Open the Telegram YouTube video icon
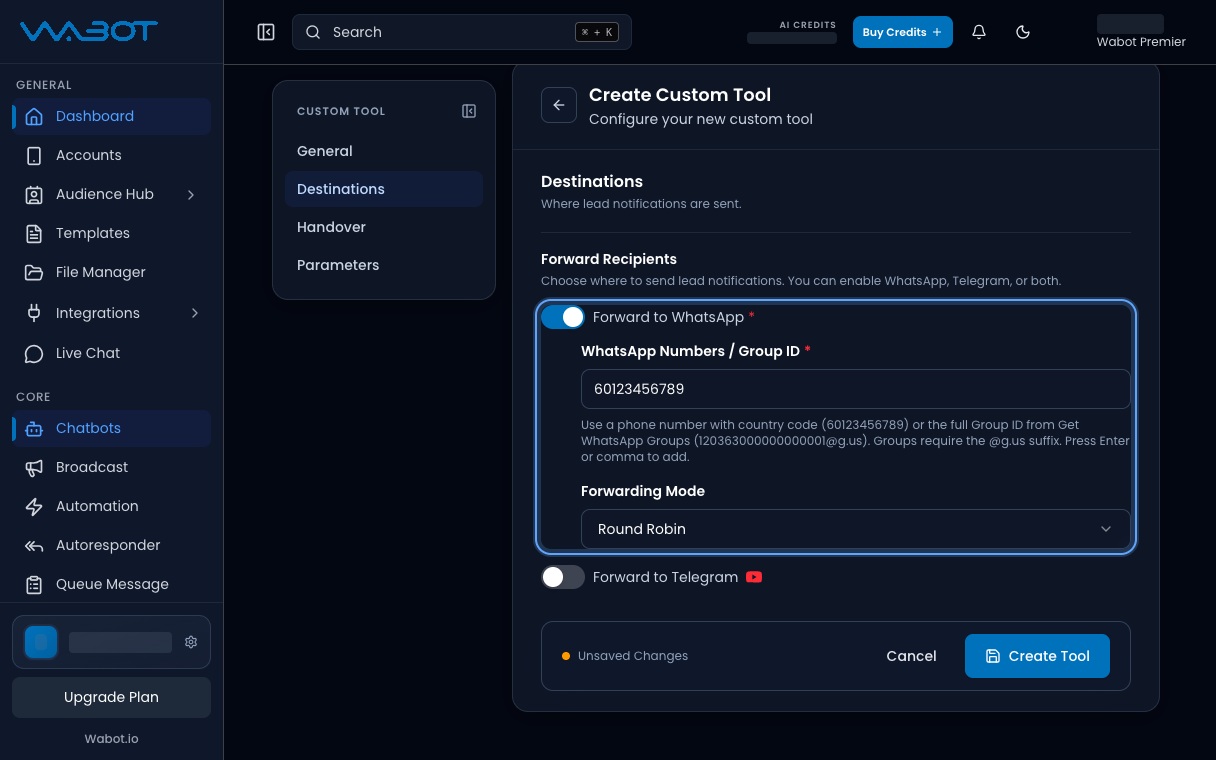This screenshot has width=1216, height=760. tap(754, 577)
